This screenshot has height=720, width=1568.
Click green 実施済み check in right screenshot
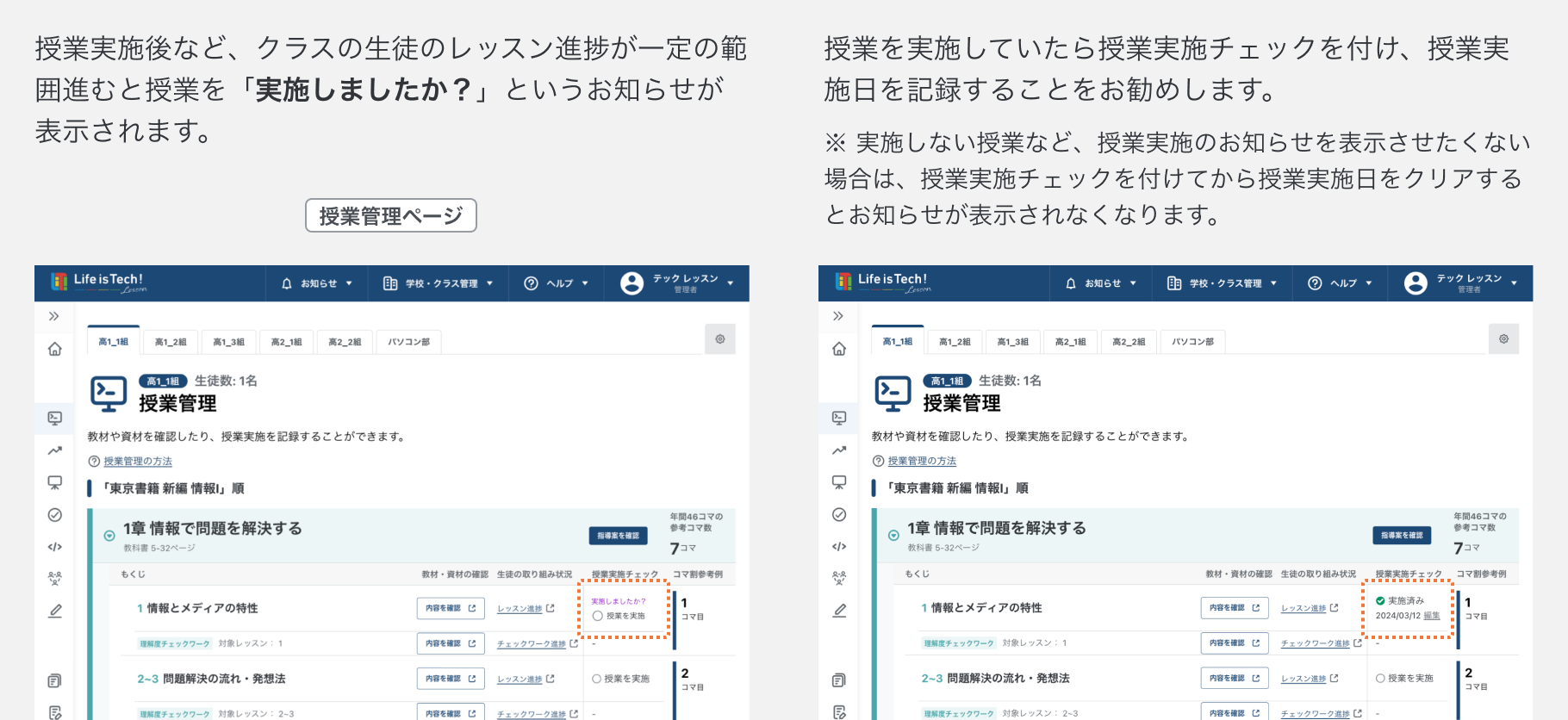coord(1380,601)
